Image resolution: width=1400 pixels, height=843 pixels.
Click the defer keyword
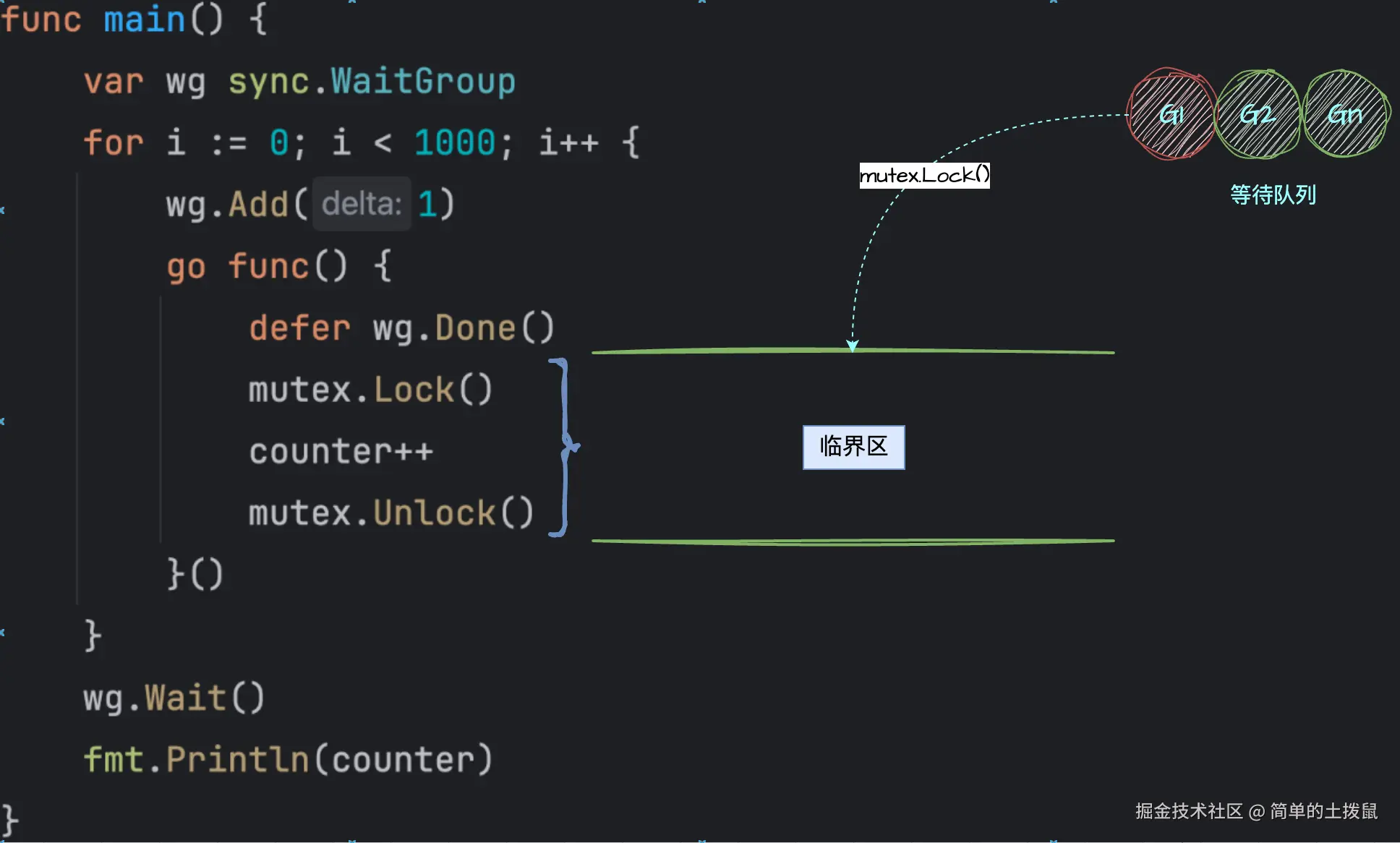click(x=299, y=328)
